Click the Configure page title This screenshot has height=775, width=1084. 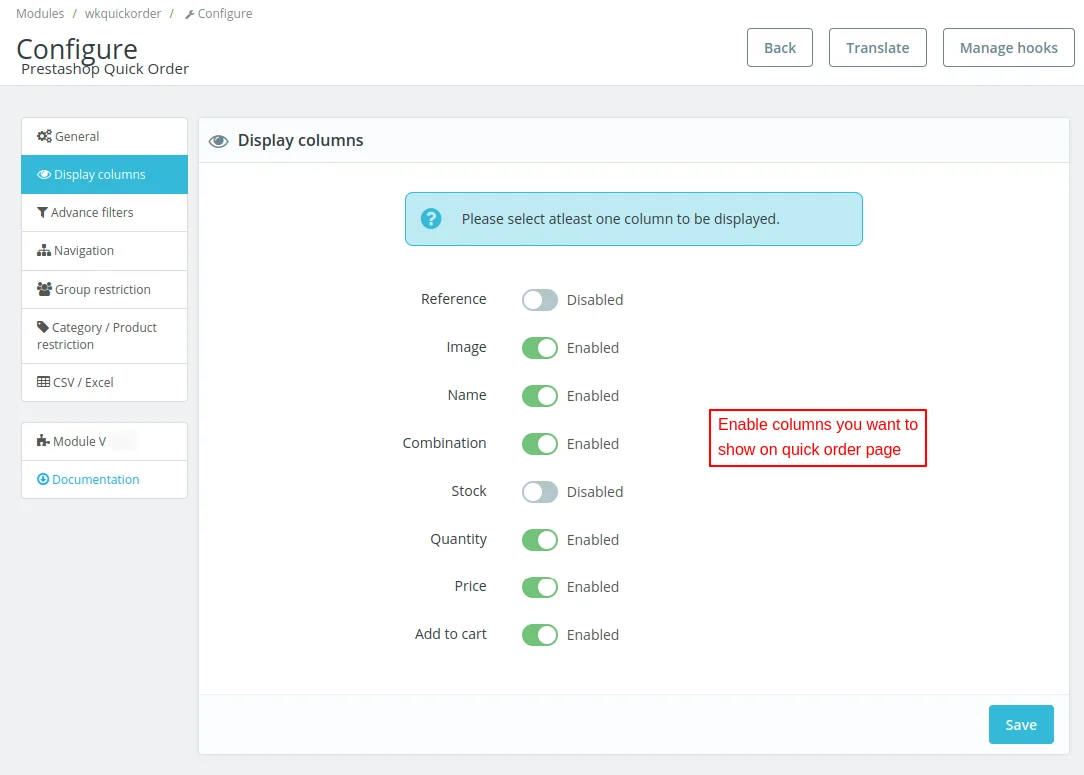click(x=77, y=49)
